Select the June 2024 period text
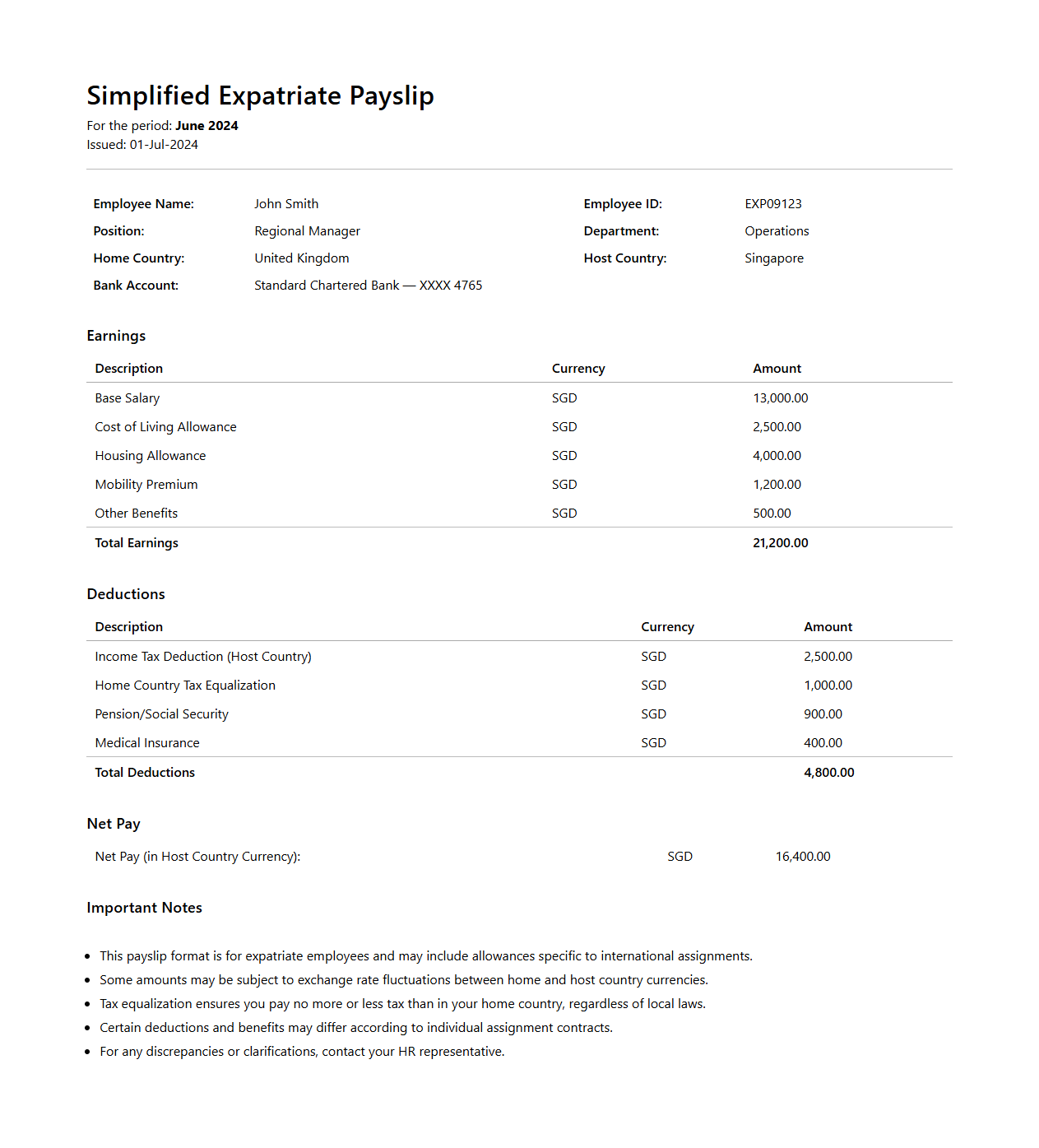Screen dimensions: 1039x1148 206,126
